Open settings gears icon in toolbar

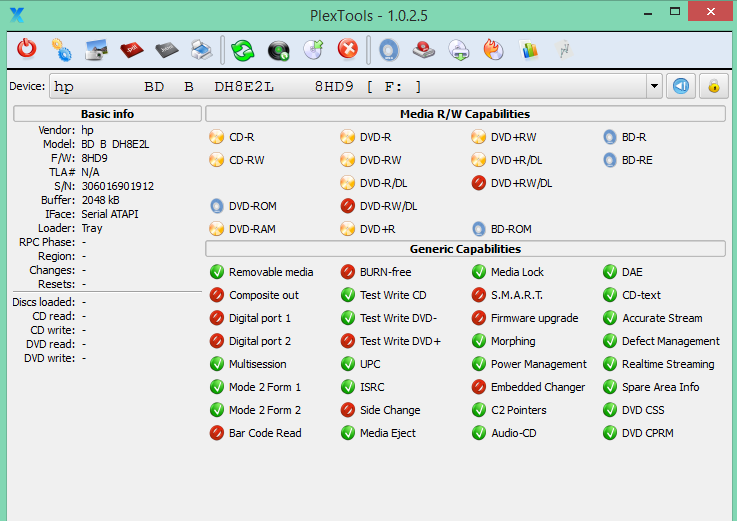62,50
